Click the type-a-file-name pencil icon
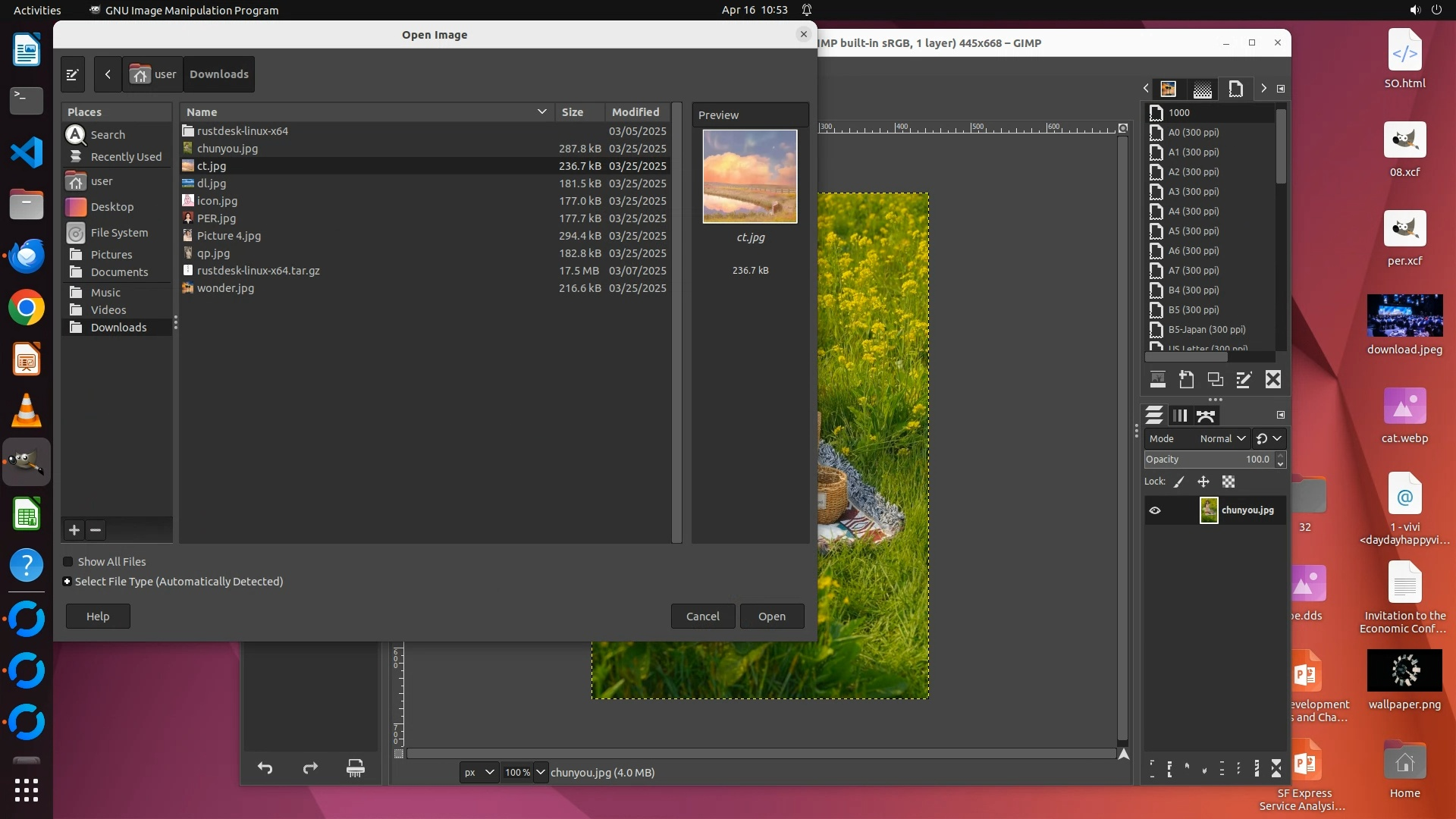Screen dimensions: 1456x819 point(73,74)
